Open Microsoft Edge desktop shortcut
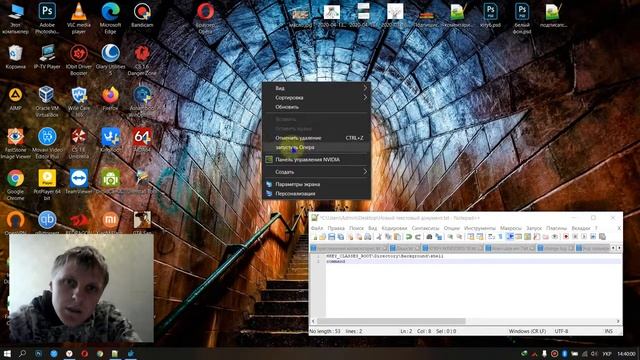The width and height of the screenshot is (640, 360). point(110,18)
